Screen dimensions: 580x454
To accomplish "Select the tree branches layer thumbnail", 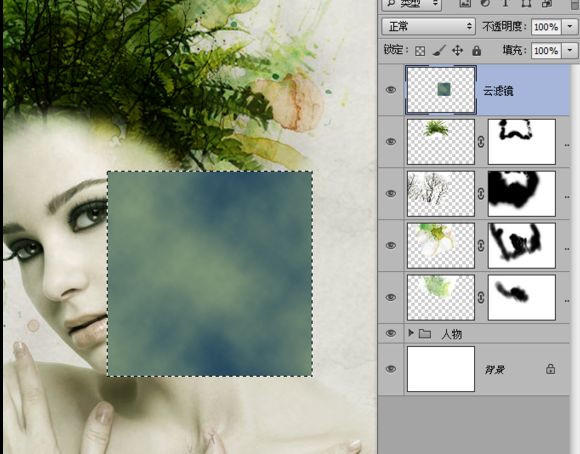I will pyautogui.click(x=441, y=194).
